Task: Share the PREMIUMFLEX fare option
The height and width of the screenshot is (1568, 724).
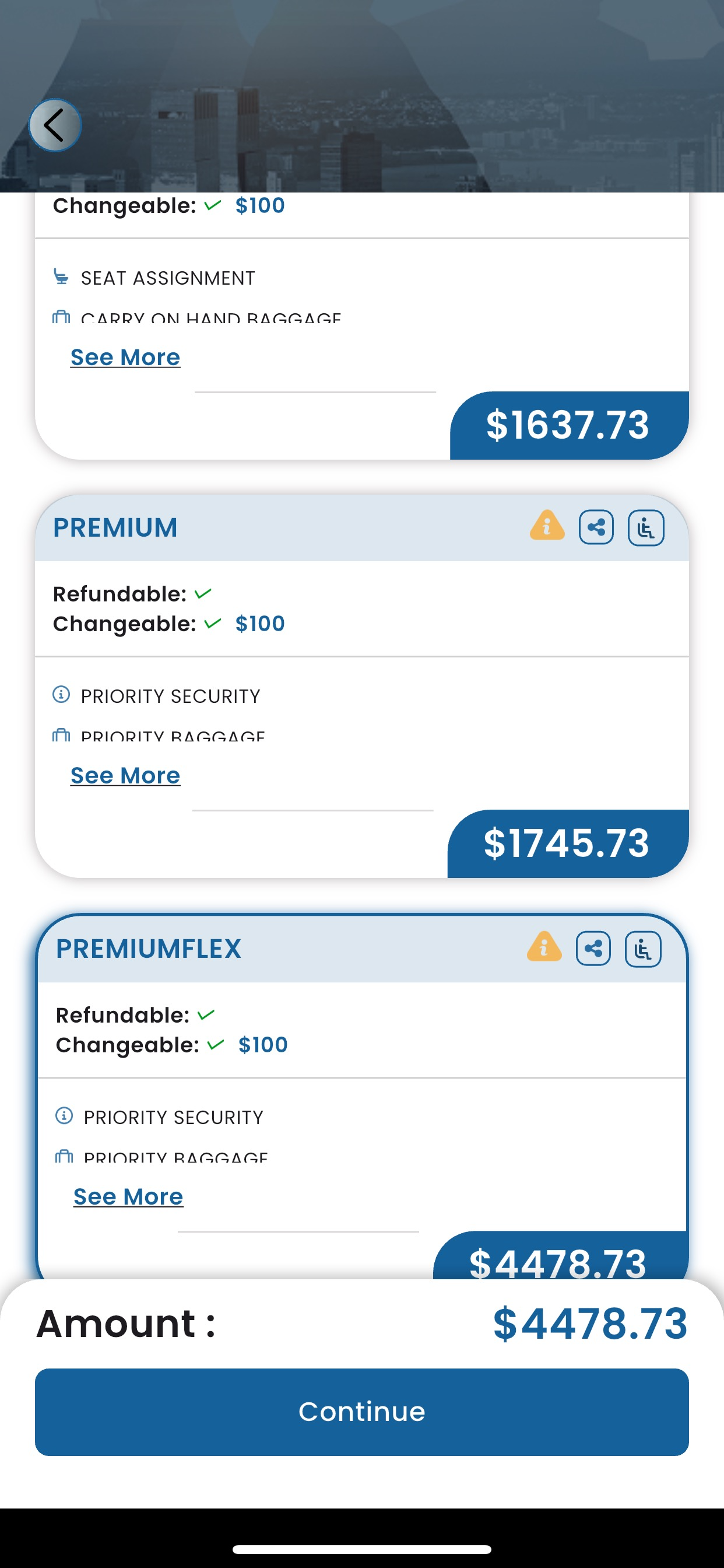Action: tap(593, 949)
